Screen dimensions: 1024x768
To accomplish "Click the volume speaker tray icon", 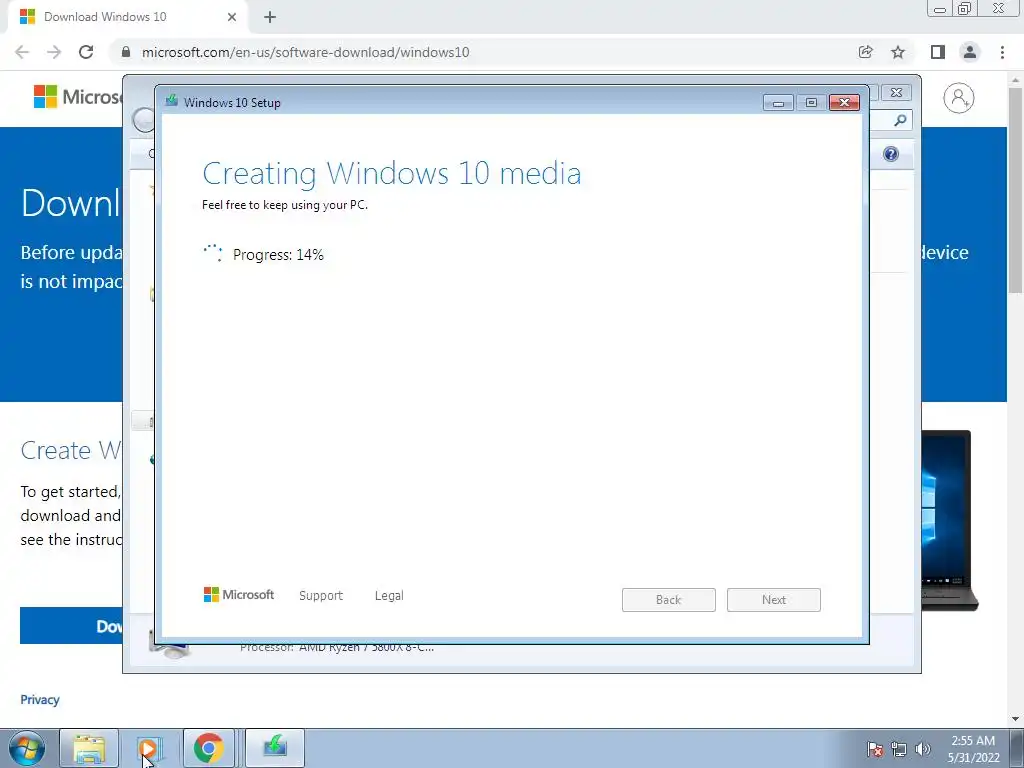I will [923, 749].
